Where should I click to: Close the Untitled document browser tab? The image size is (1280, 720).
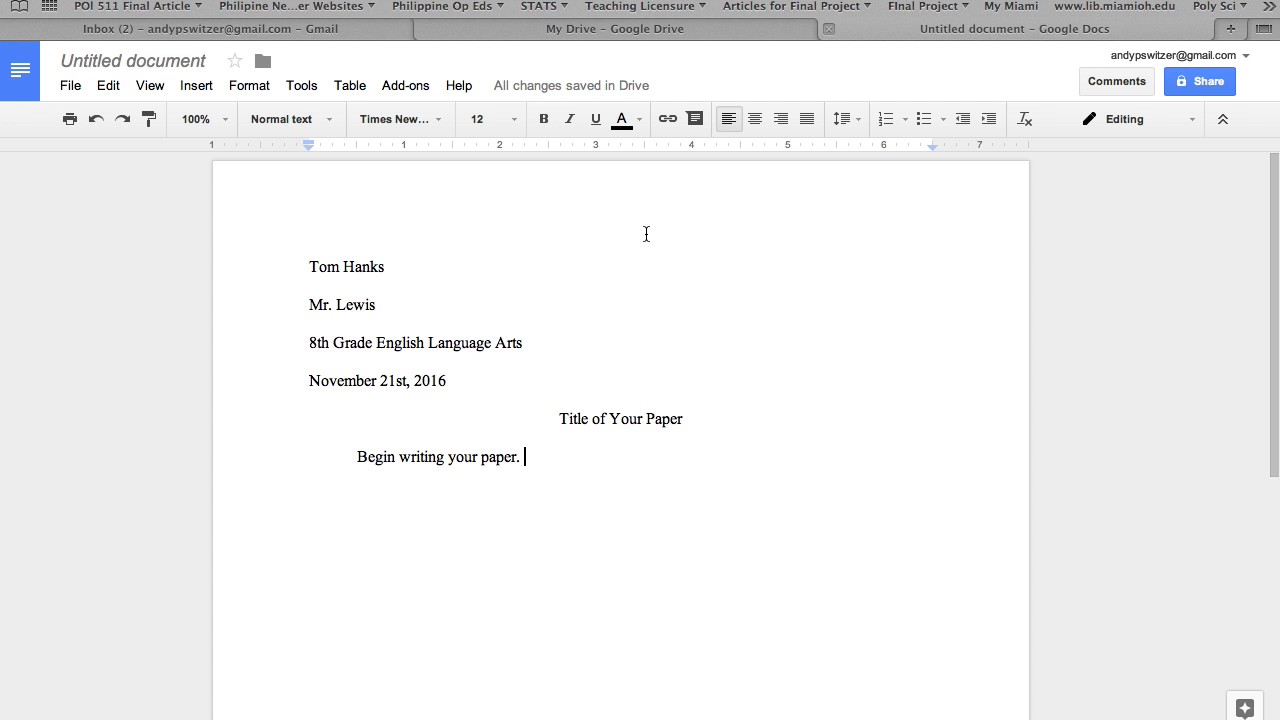828,29
